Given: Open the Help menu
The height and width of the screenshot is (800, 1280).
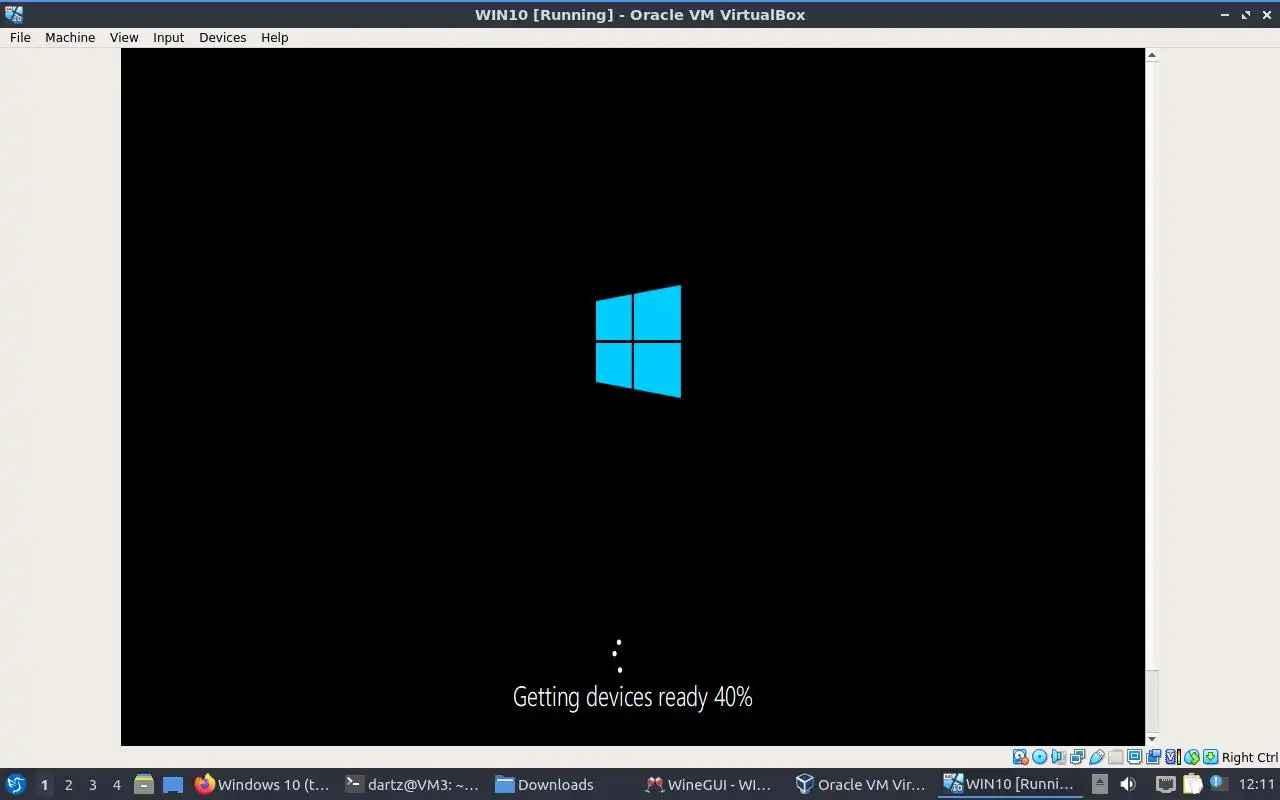Looking at the screenshot, I should 274,37.
